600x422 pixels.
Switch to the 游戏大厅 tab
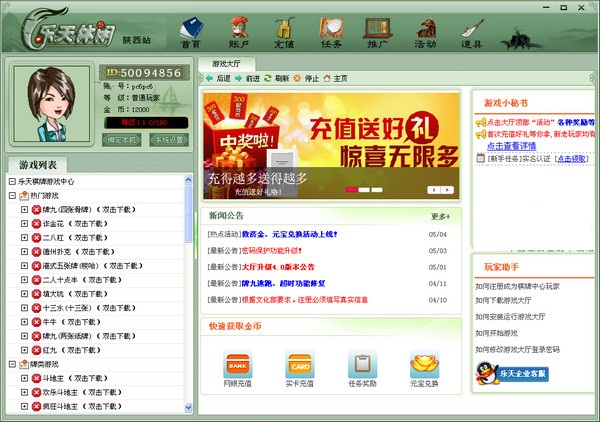coord(227,64)
